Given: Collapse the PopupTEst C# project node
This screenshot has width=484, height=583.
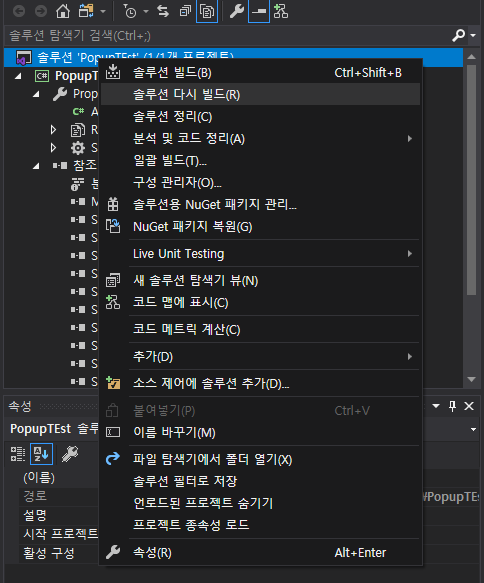Looking at the screenshot, I should tap(18, 76).
